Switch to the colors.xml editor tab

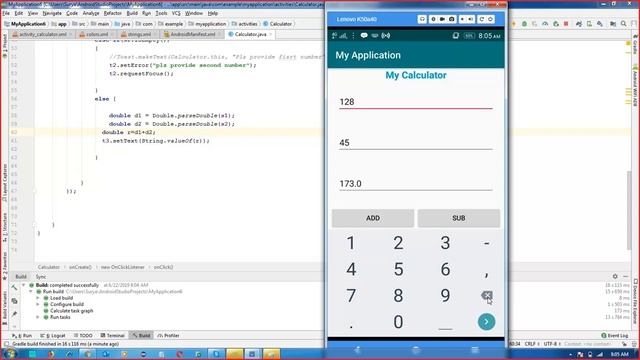click(97, 34)
